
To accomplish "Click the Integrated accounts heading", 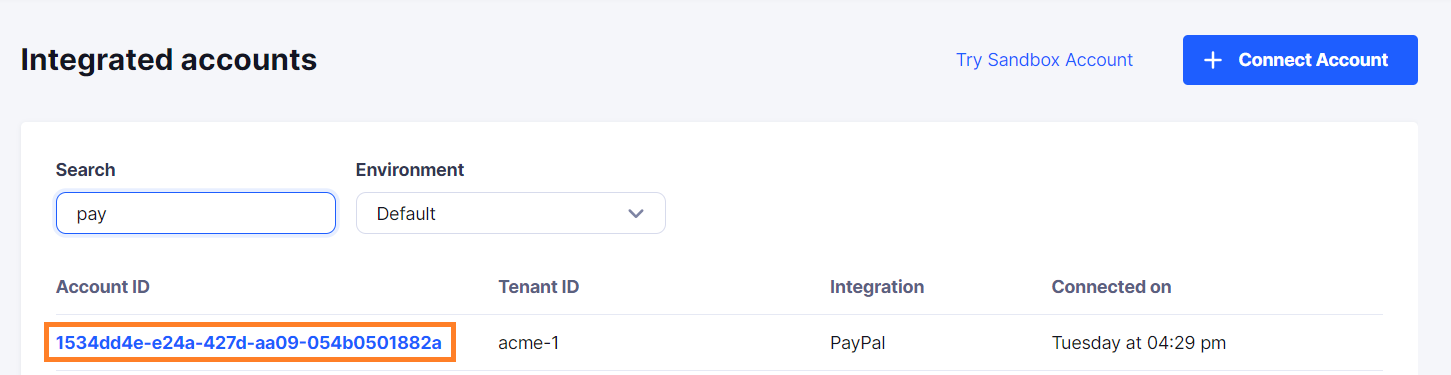I will pos(169,60).
